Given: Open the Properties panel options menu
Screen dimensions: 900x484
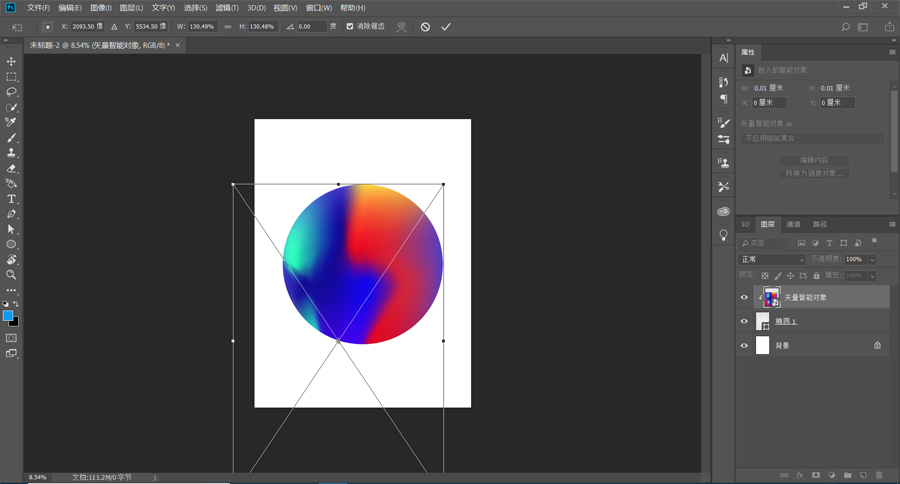Looking at the screenshot, I should click(x=892, y=52).
